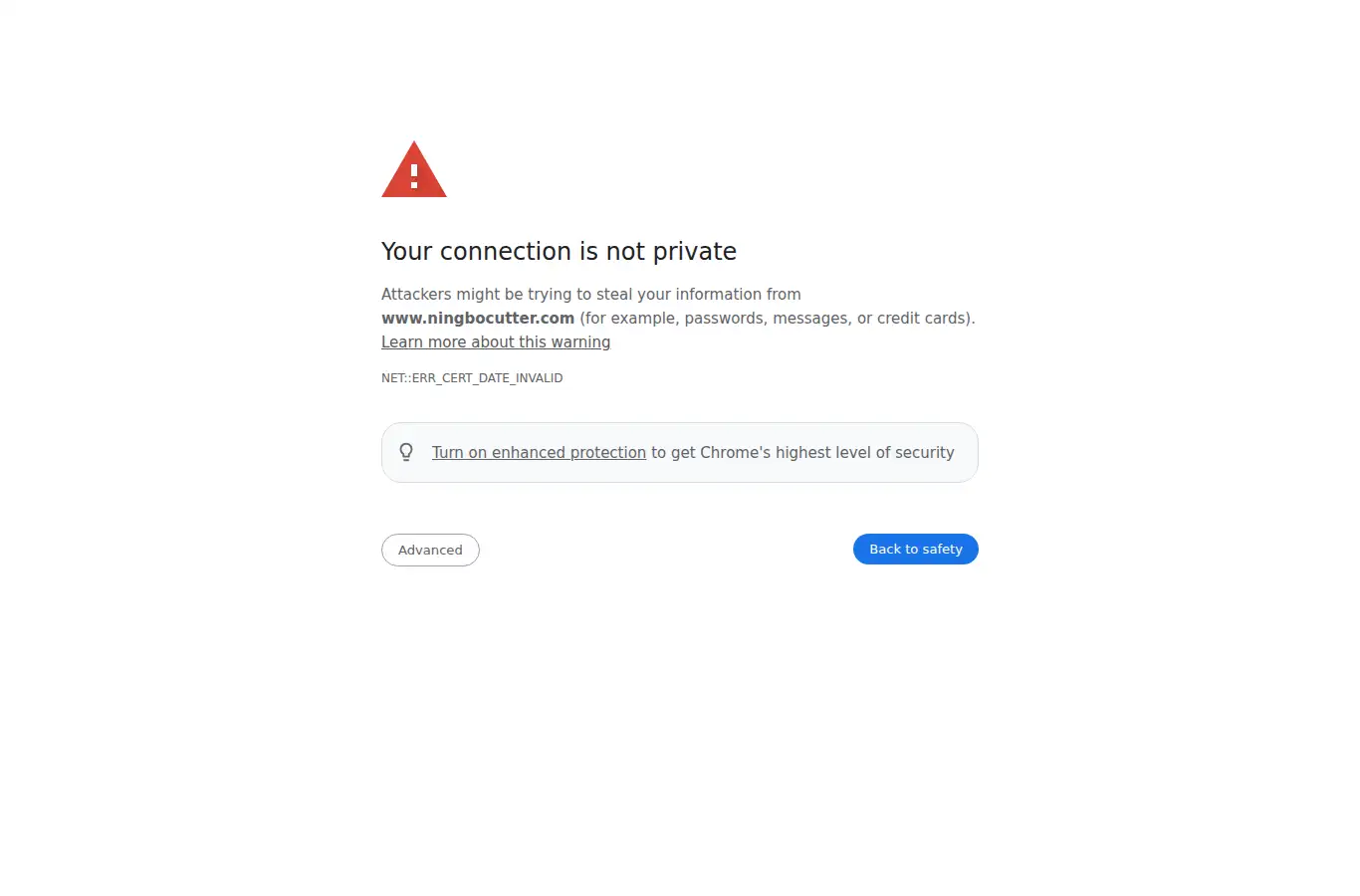
Task: Click the NET::ERR_CERT_DATE_INVALID error code
Action: click(472, 378)
